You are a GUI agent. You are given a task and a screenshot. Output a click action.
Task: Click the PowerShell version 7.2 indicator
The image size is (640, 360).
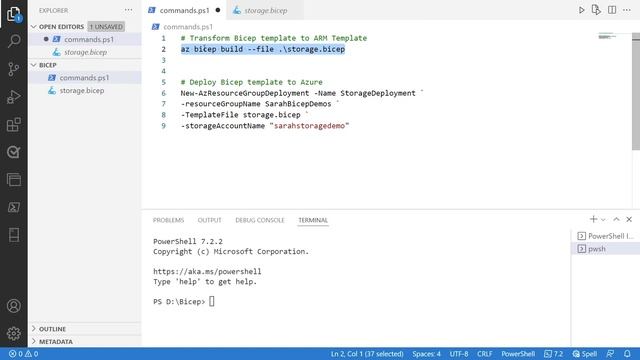pyautogui.click(x=553, y=354)
